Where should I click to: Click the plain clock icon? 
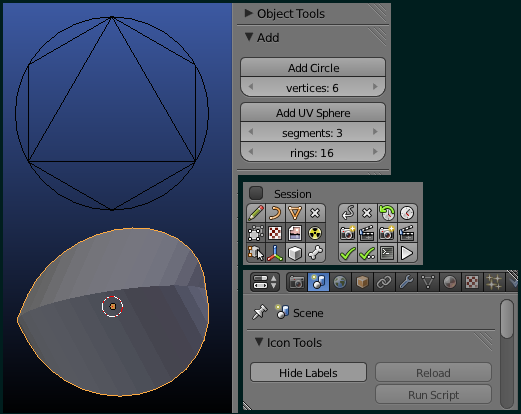(407, 213)
